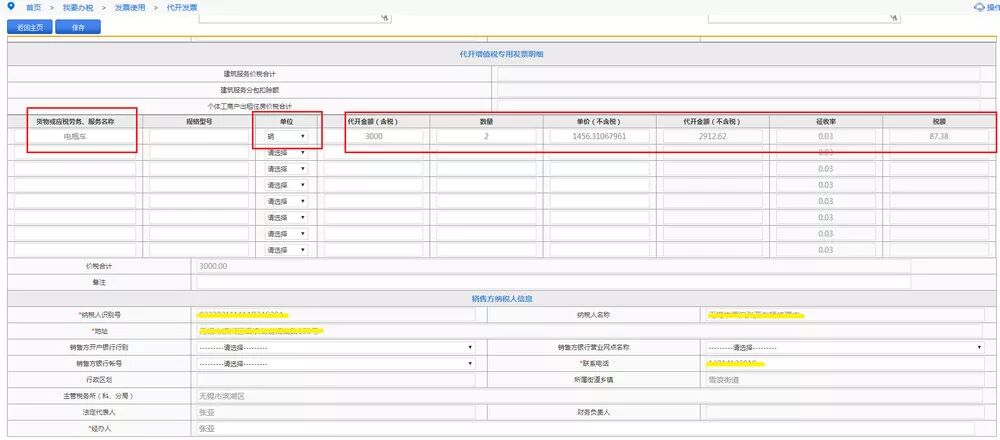Click the 财务负责人 input field
The image size is (1000, 440).
point(844,413)
